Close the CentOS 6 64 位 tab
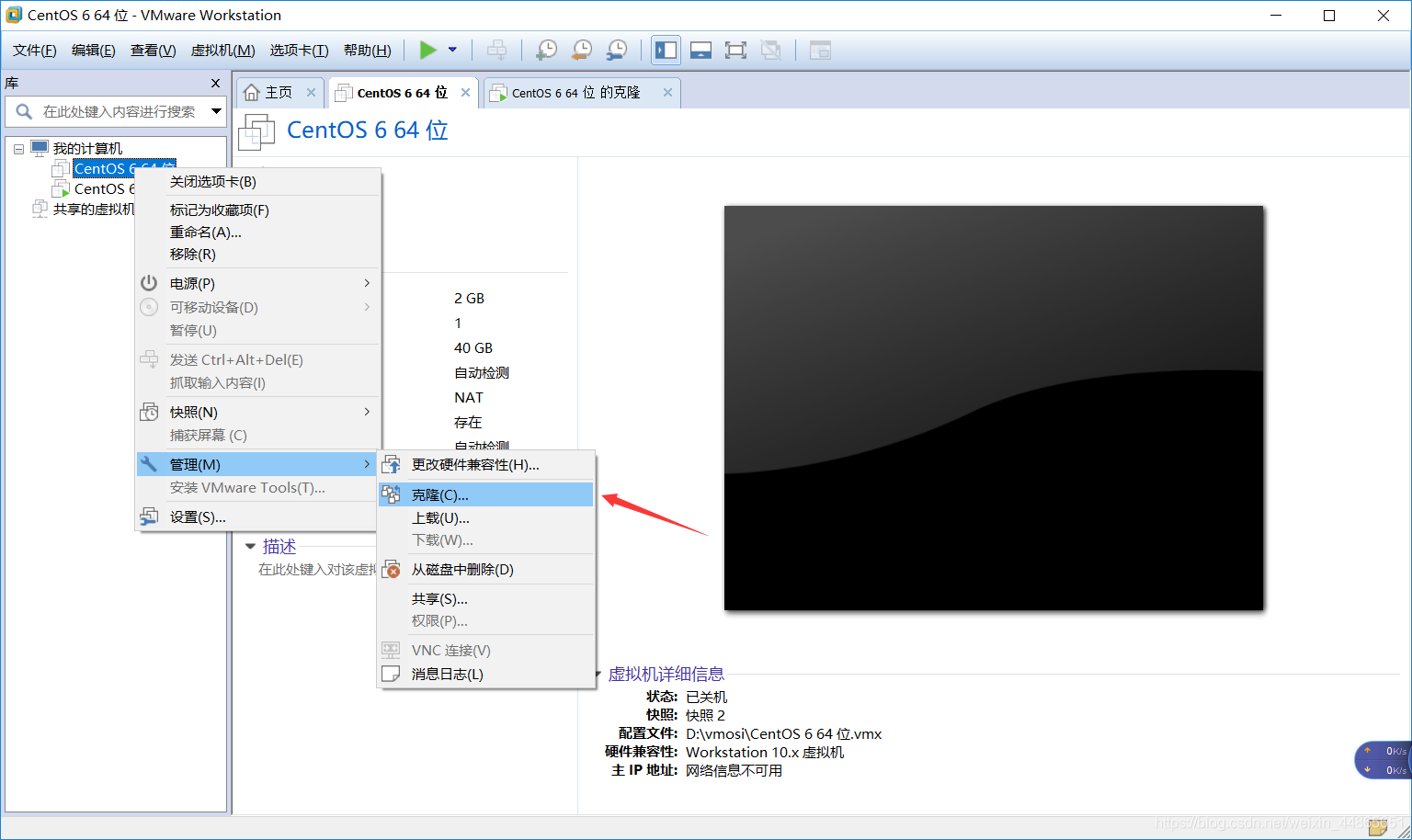Viewport: 1412px width, 840px height. (x=465, y=92)
